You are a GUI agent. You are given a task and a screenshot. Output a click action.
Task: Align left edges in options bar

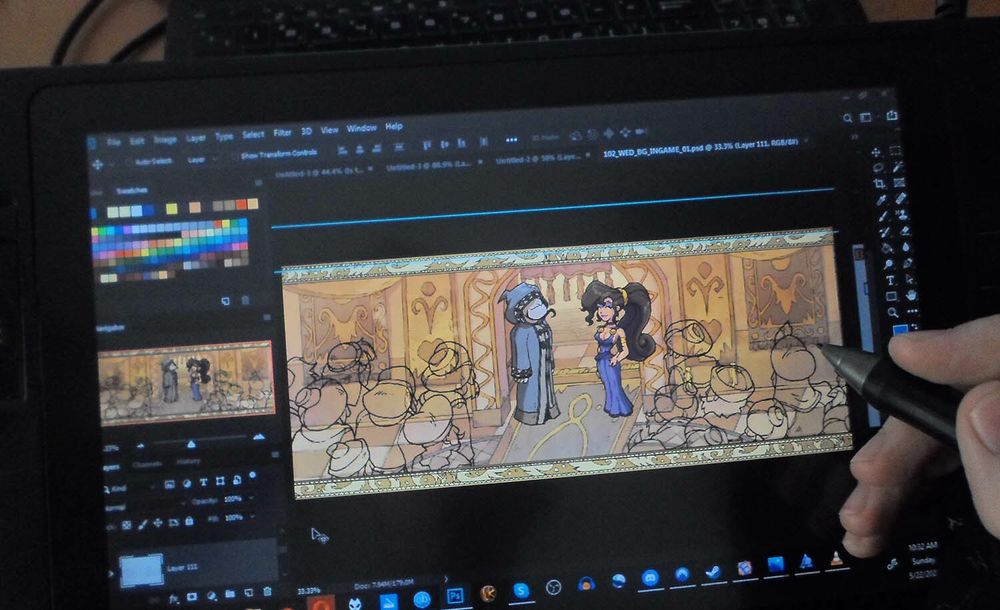[342, 151]
